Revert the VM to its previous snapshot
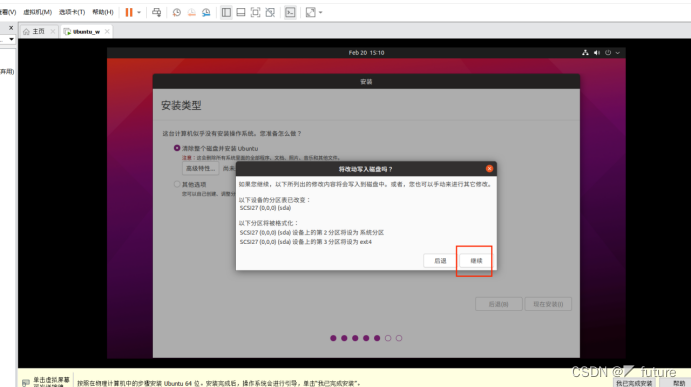The image size is (691, 387). pos(192,12)
